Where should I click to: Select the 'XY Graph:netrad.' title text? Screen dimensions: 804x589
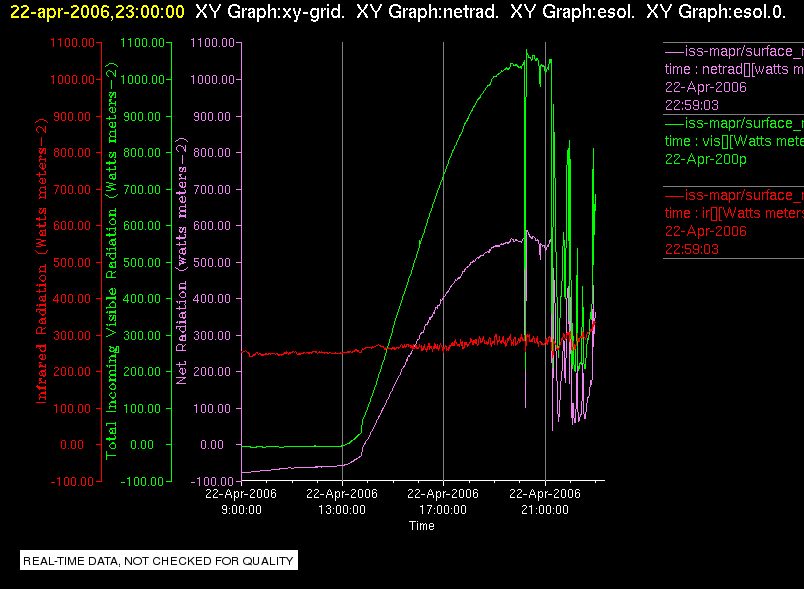click(427, 11)
